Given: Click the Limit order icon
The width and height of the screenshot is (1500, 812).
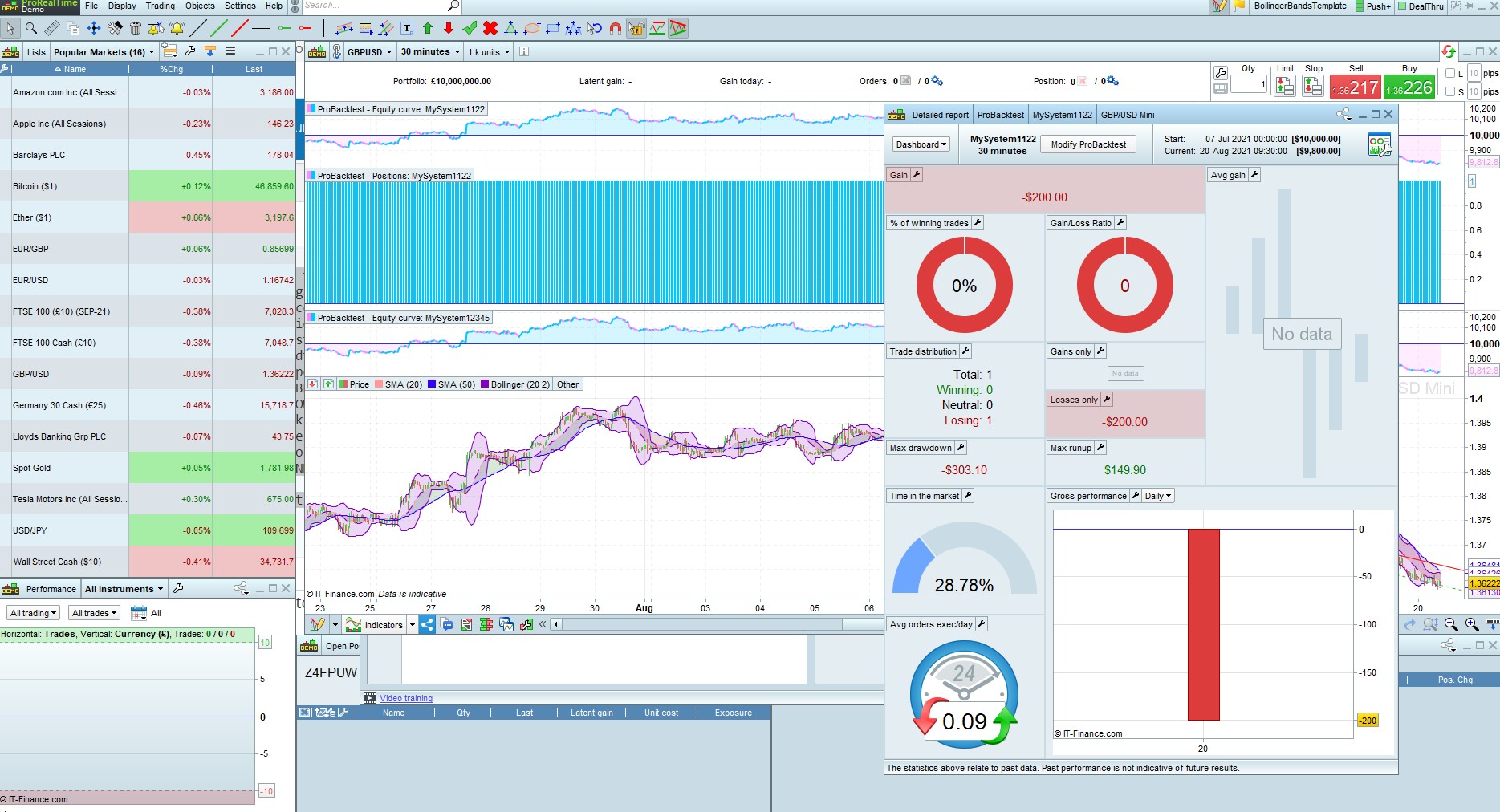Looking at the screenshot, I should coord(1284,87).
